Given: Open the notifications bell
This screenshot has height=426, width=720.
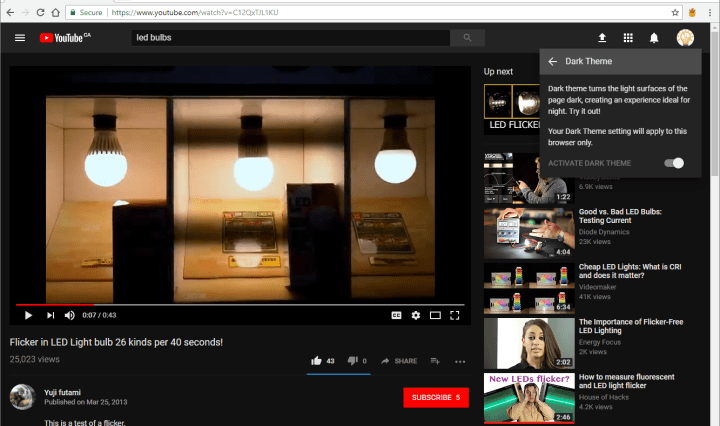Looking at the screenshot, I should [x=654, y=38].
